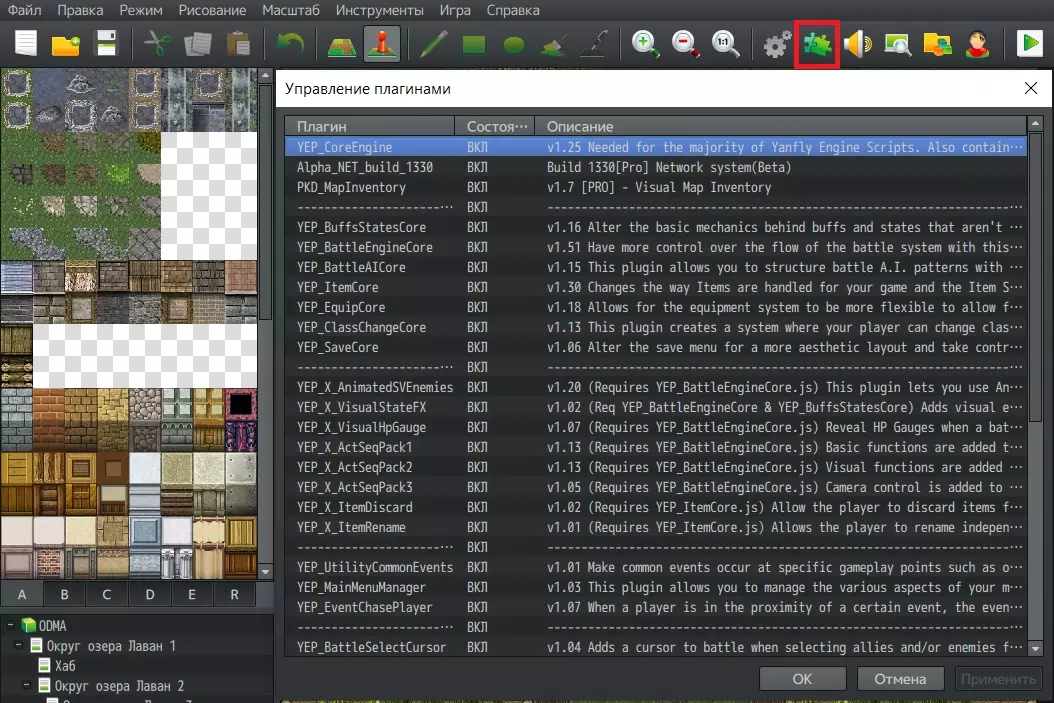Screen dimensions: 1054x703
Task: Open the Database gear icon
Action: 776,45
